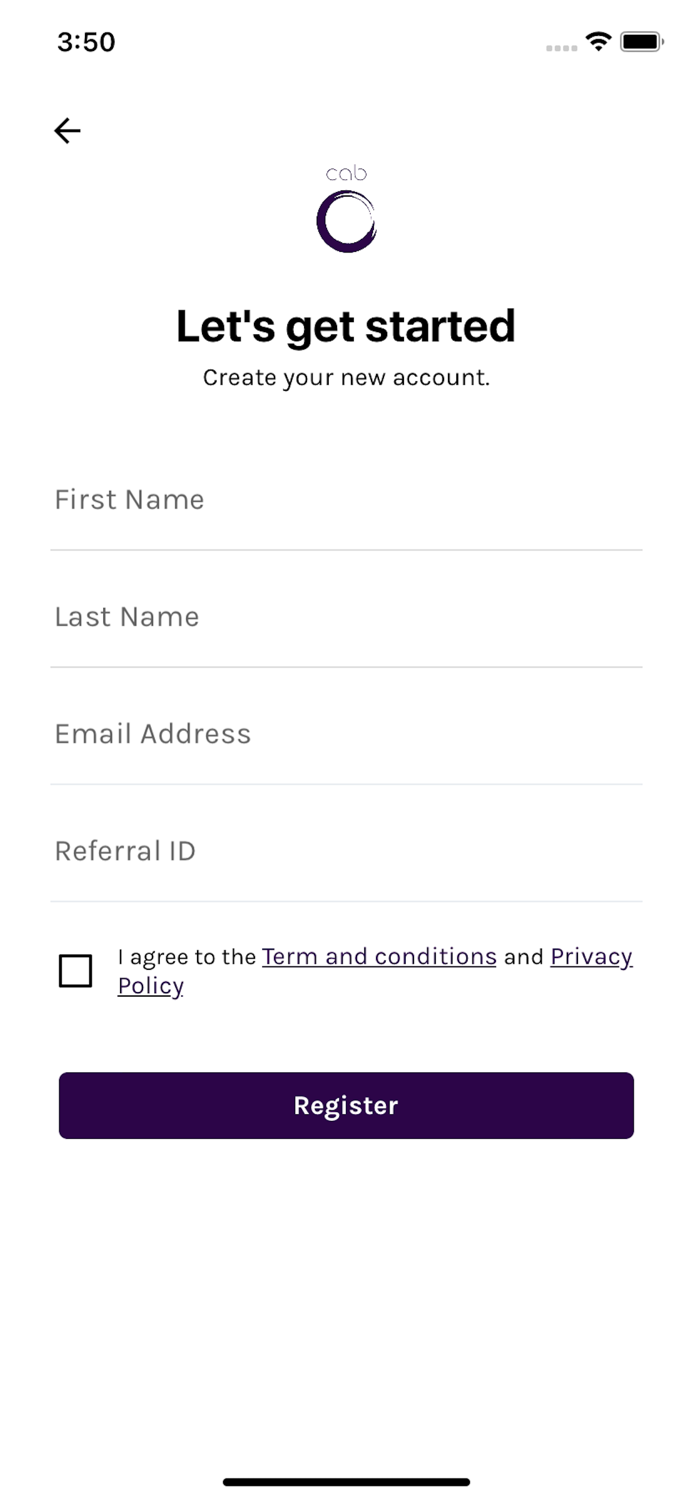Open the Privacy Policy link

click(591, 957)
